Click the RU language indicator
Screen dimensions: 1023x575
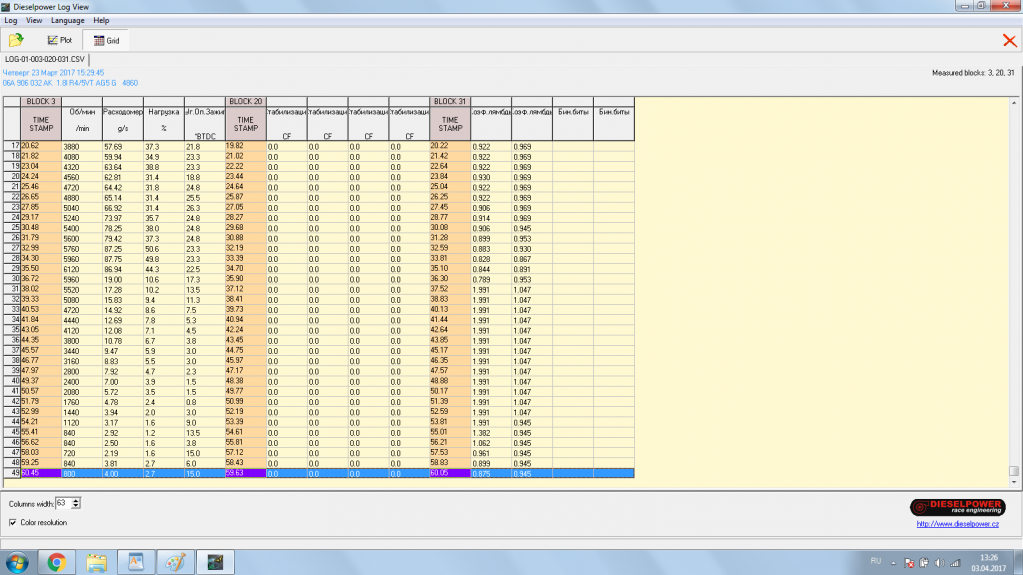pos(875,562)
